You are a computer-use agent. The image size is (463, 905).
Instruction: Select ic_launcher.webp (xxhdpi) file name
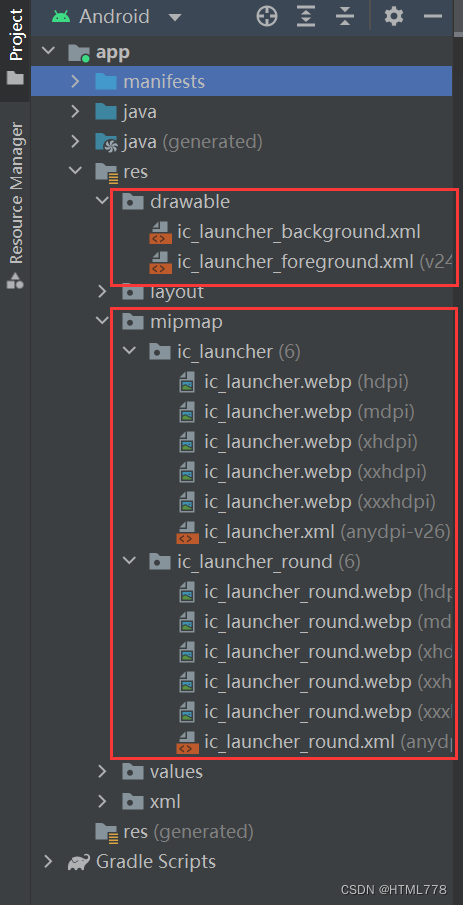[278, 472]
